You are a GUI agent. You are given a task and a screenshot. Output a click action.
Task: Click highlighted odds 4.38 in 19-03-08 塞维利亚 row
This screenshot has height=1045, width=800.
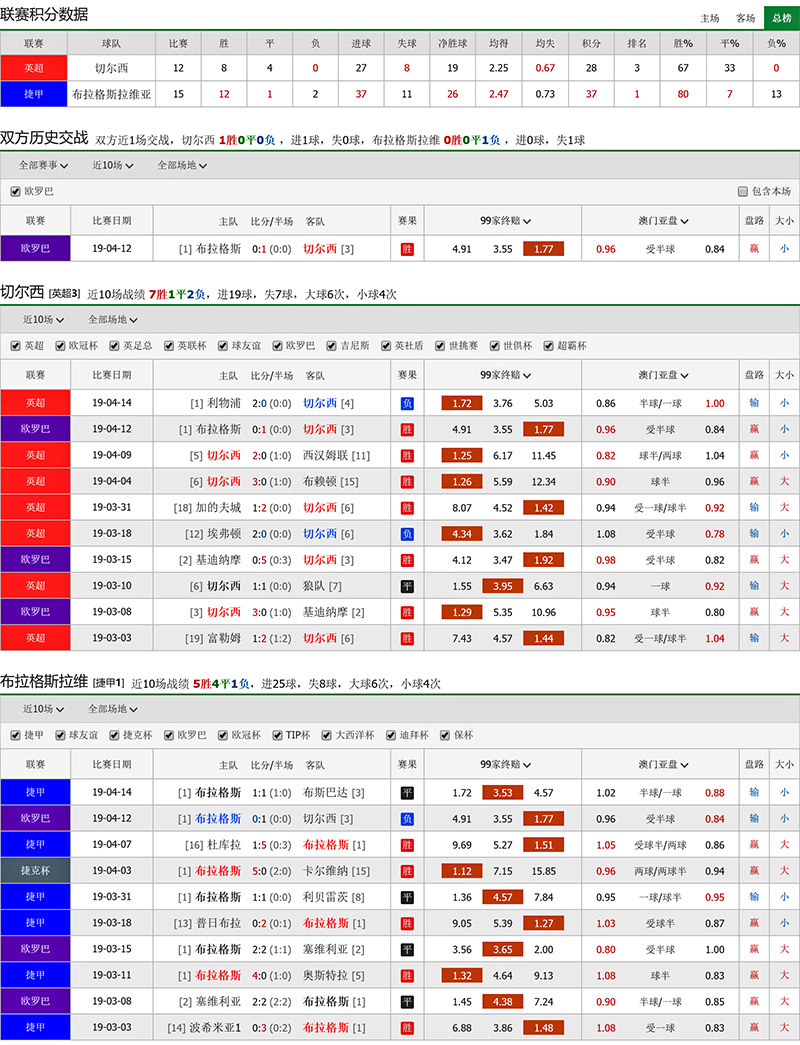503,1002
